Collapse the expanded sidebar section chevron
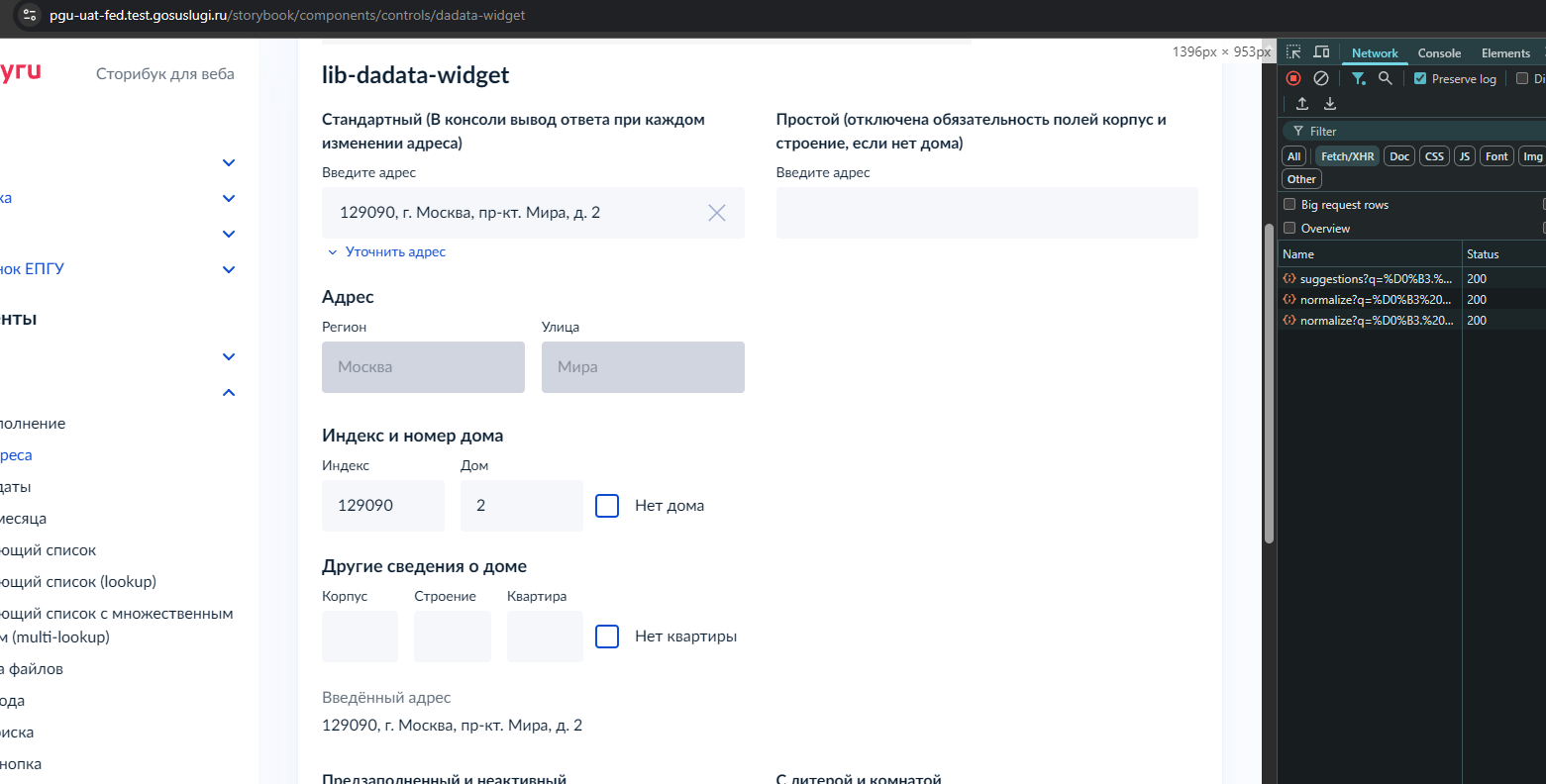The width and height of the screenshot is (1546, 784). (229, 393)
